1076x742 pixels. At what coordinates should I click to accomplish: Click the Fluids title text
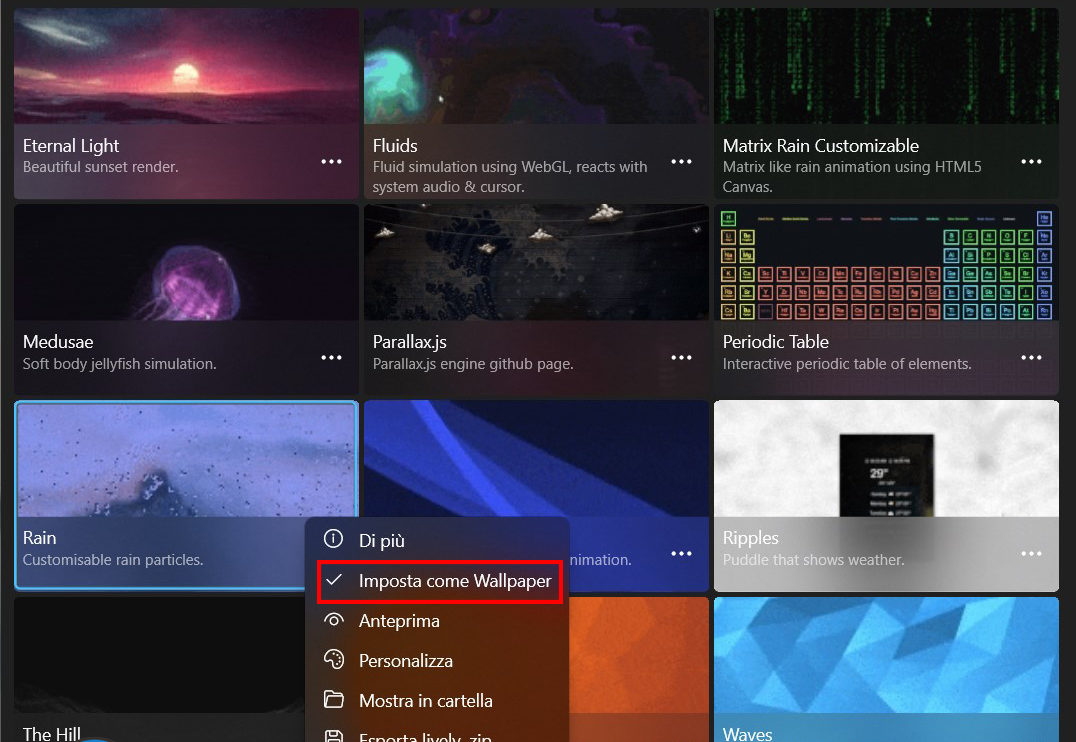coord(395,146)
